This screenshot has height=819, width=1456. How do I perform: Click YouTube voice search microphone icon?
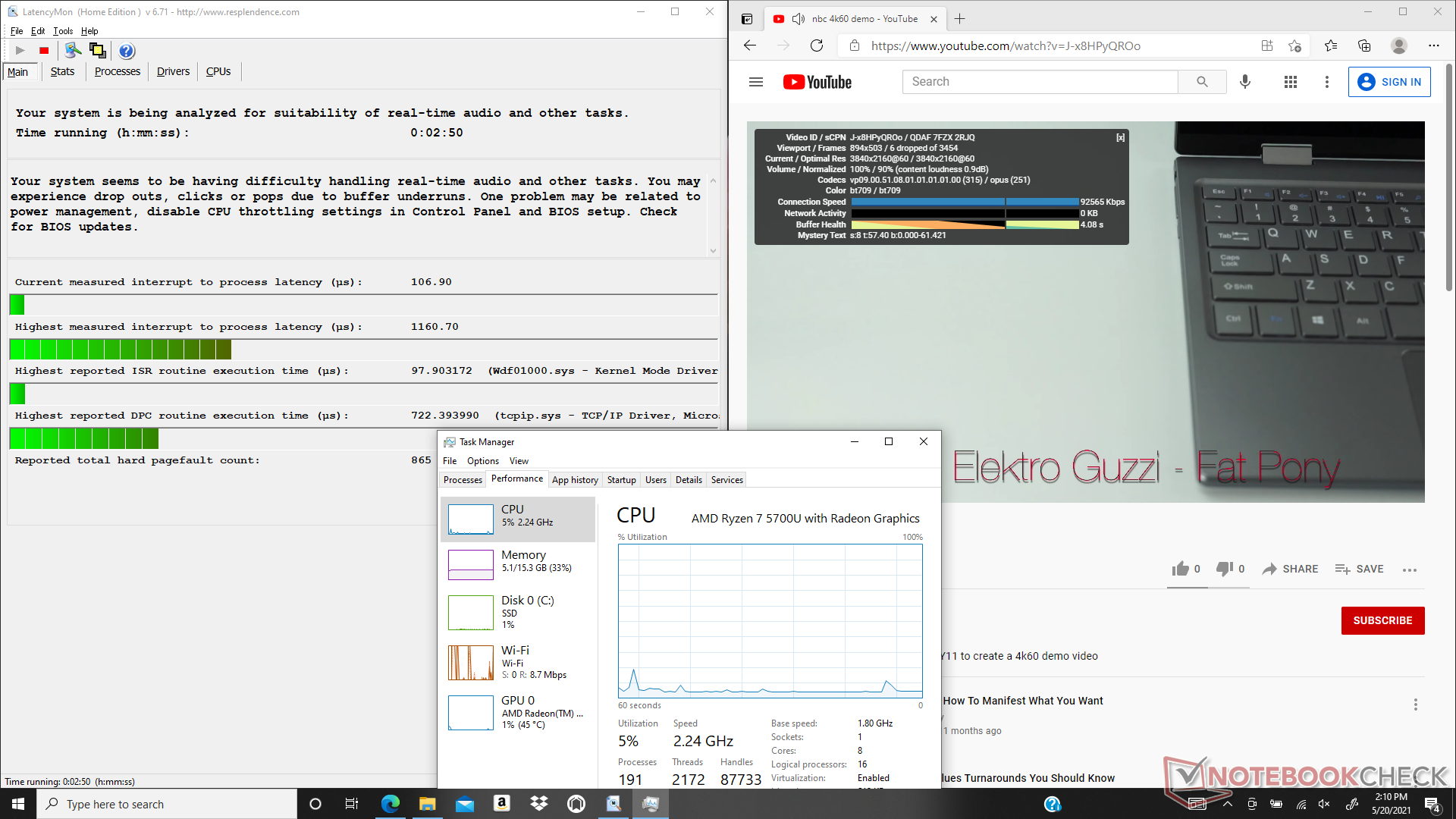tap(1244, 82)
